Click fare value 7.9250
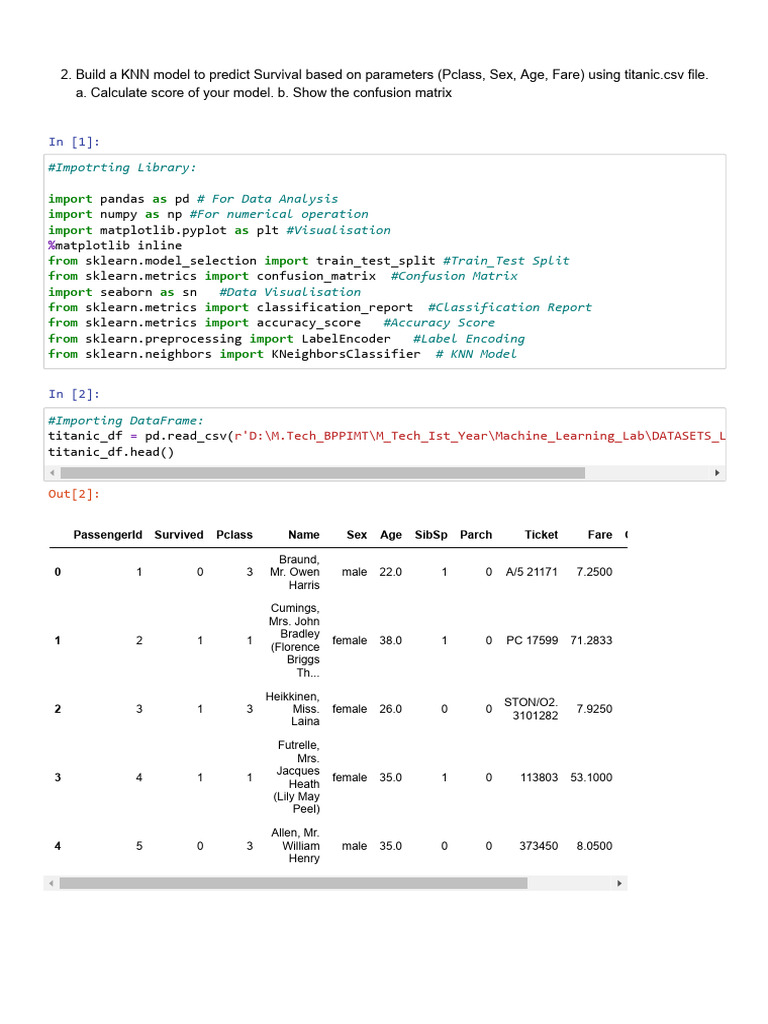Image resolution: width=768 pixels, height=1024 pixels. coord(594,709)
